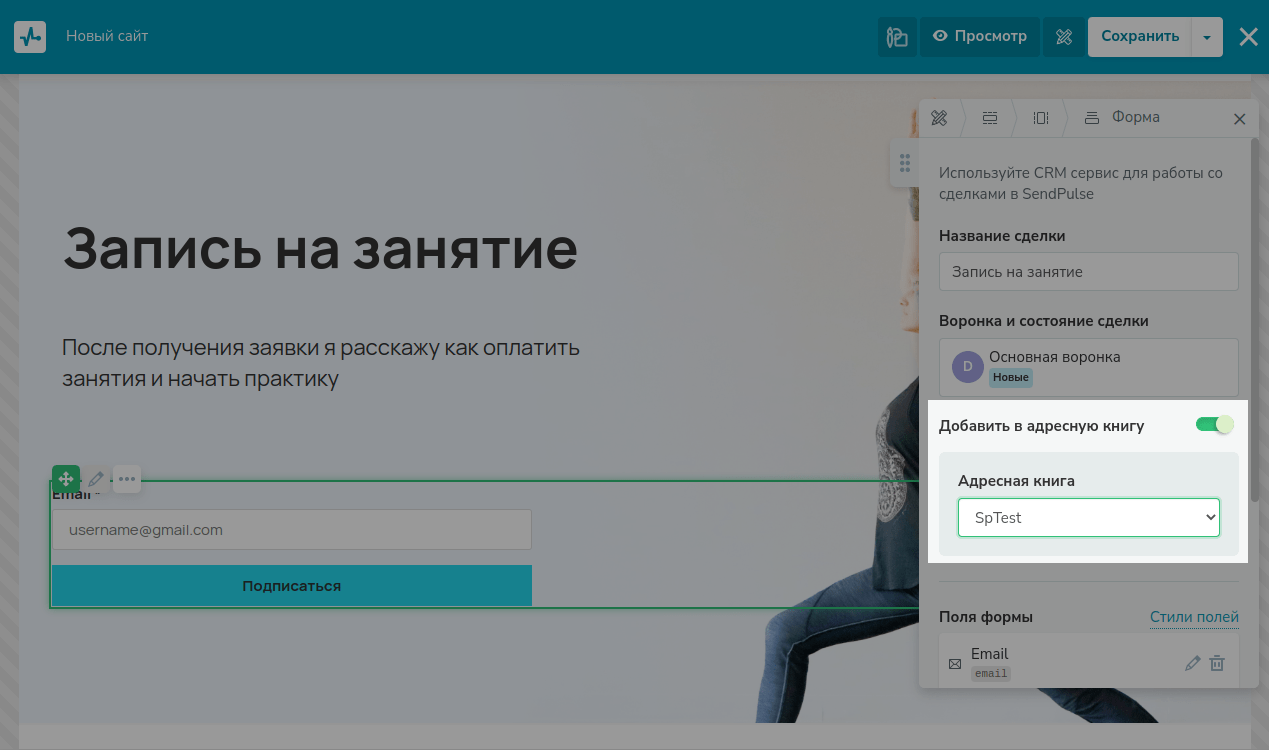Image resolution: width=1269 pixels, height=750 pixels.
Task: Delete the Email field via trash icon
Action: point(1217,663)
